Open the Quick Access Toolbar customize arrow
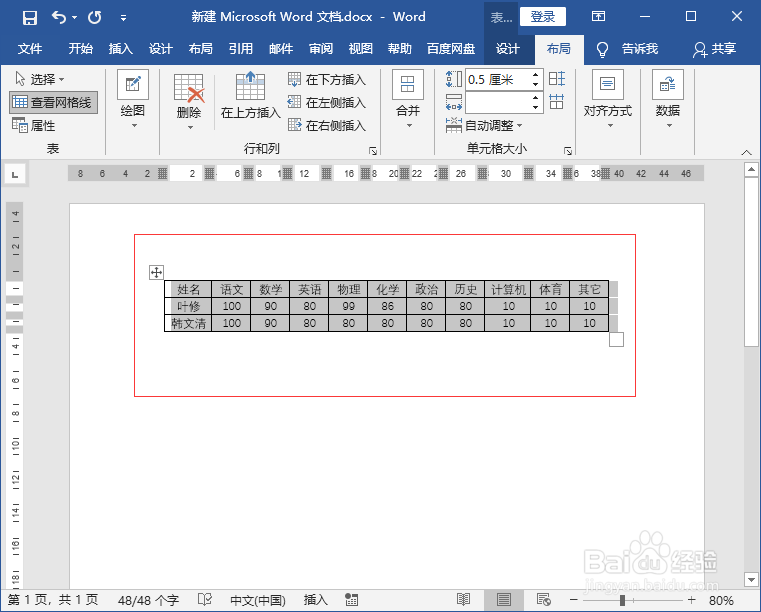This screenshot has width=761, height=612. [x=123, y=18]
